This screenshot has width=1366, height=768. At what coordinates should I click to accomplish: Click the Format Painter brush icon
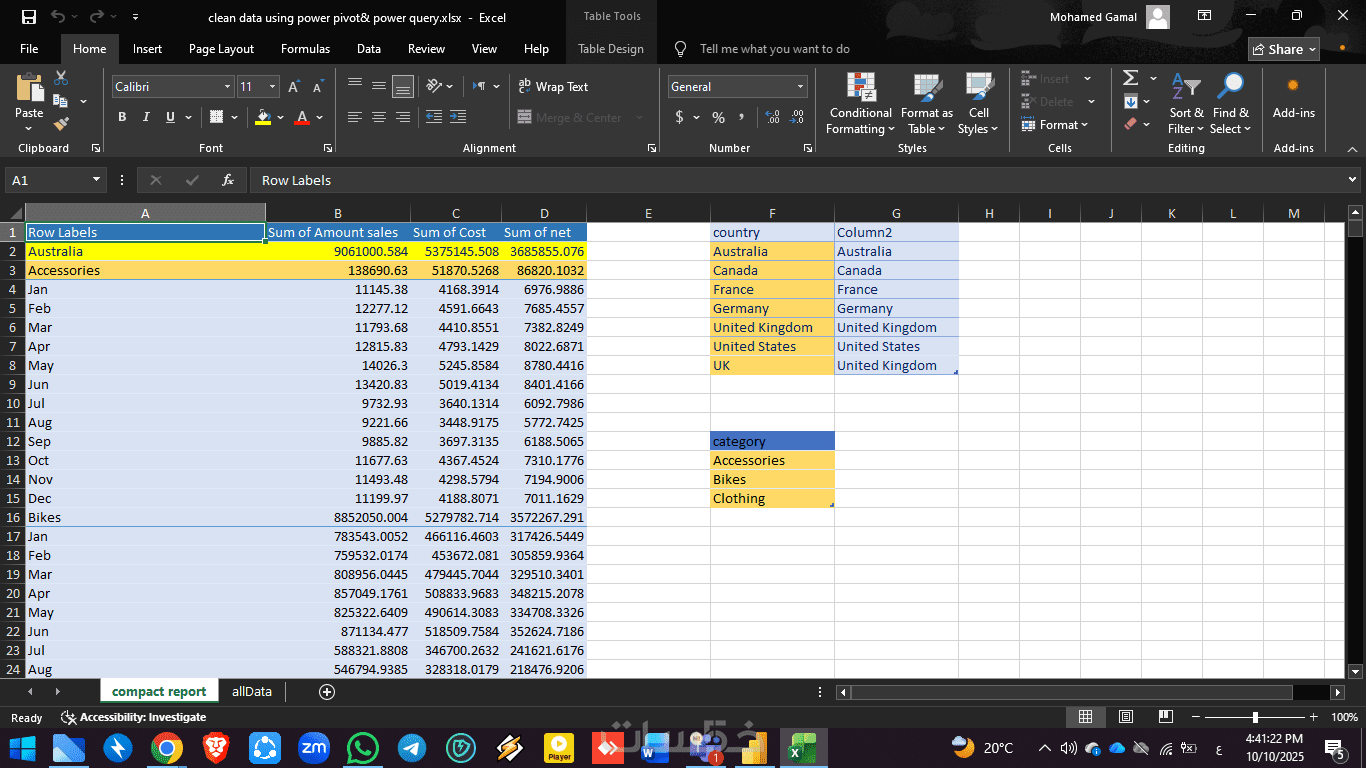pyautogui.click(x=61, y=124)
